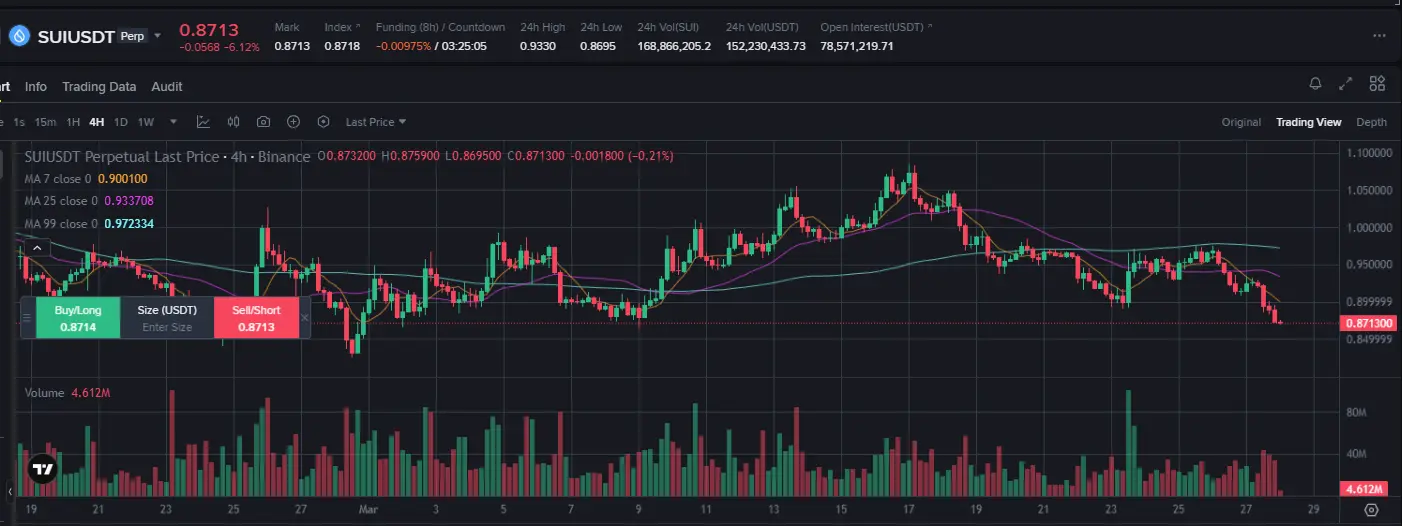Image resolution: width=1402 pixels, height=526 pixels.
Task: Click the 17 date label on time axis
Action: coord(909,510)
